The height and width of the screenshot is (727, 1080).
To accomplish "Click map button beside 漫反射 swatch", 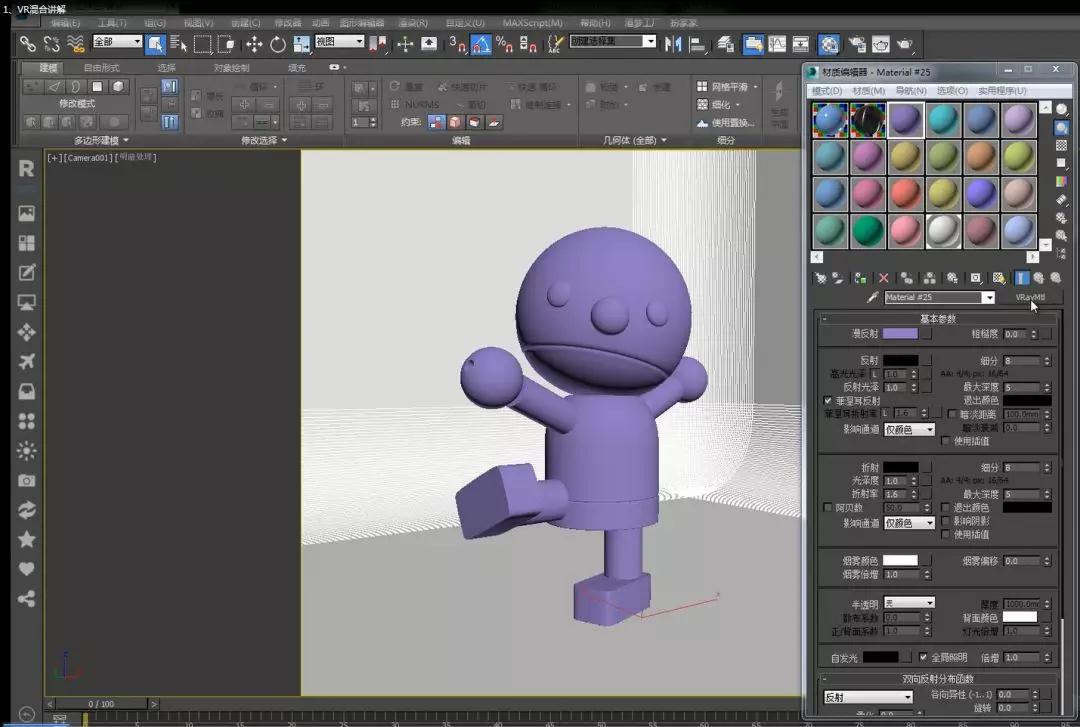I will tap(926, 334).
